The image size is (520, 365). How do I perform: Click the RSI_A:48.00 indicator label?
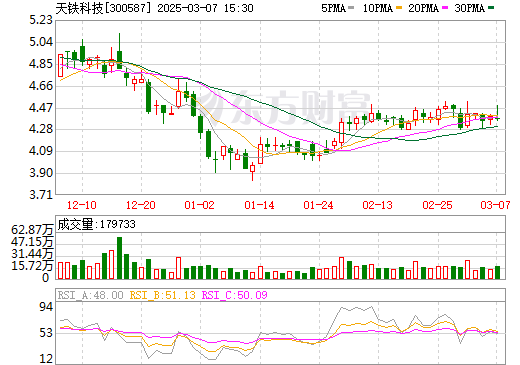[90, 295]
